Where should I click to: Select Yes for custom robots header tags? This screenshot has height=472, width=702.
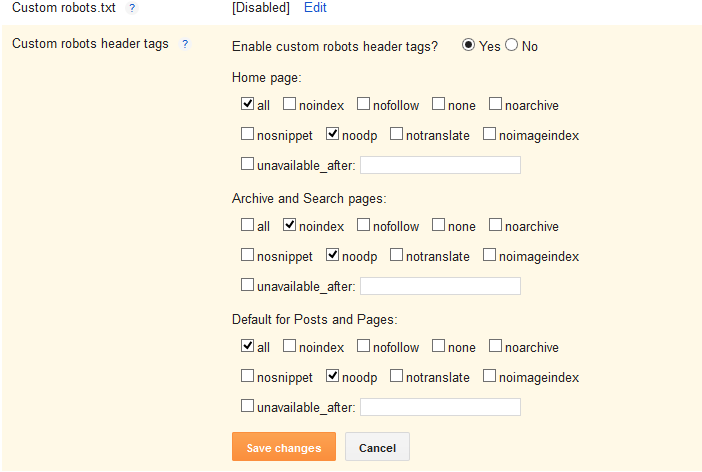[x=468, y=45]
